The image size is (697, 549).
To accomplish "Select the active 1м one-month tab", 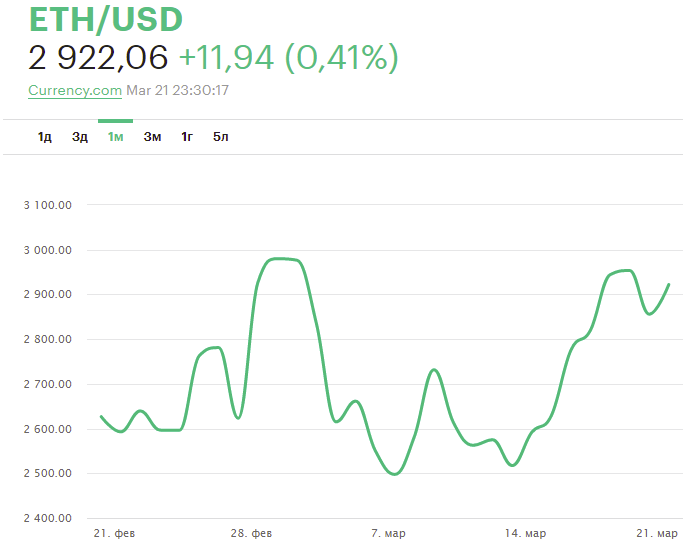I will [x=116, y=137].
